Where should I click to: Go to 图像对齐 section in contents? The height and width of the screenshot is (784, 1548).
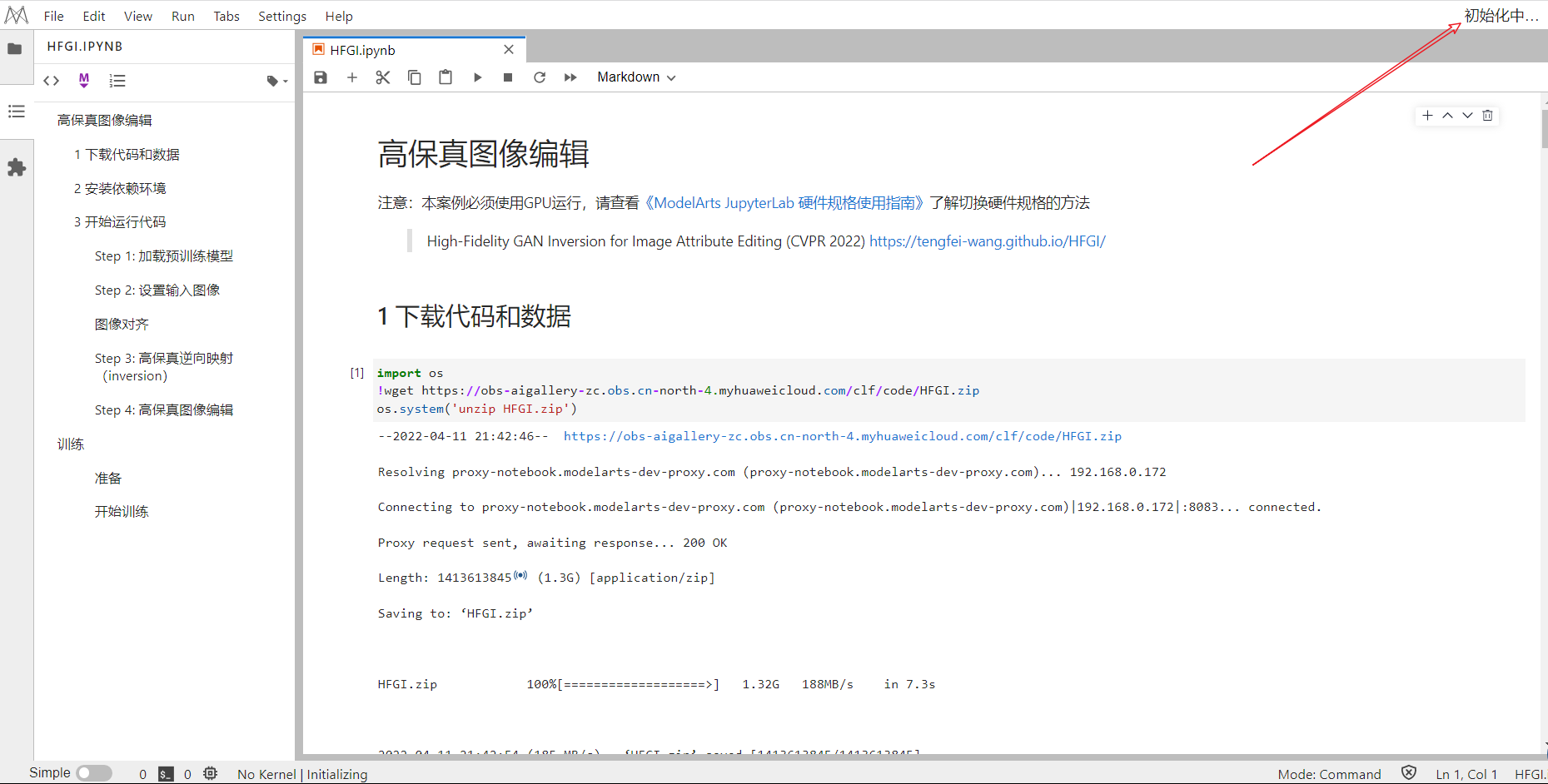(122, 325)
